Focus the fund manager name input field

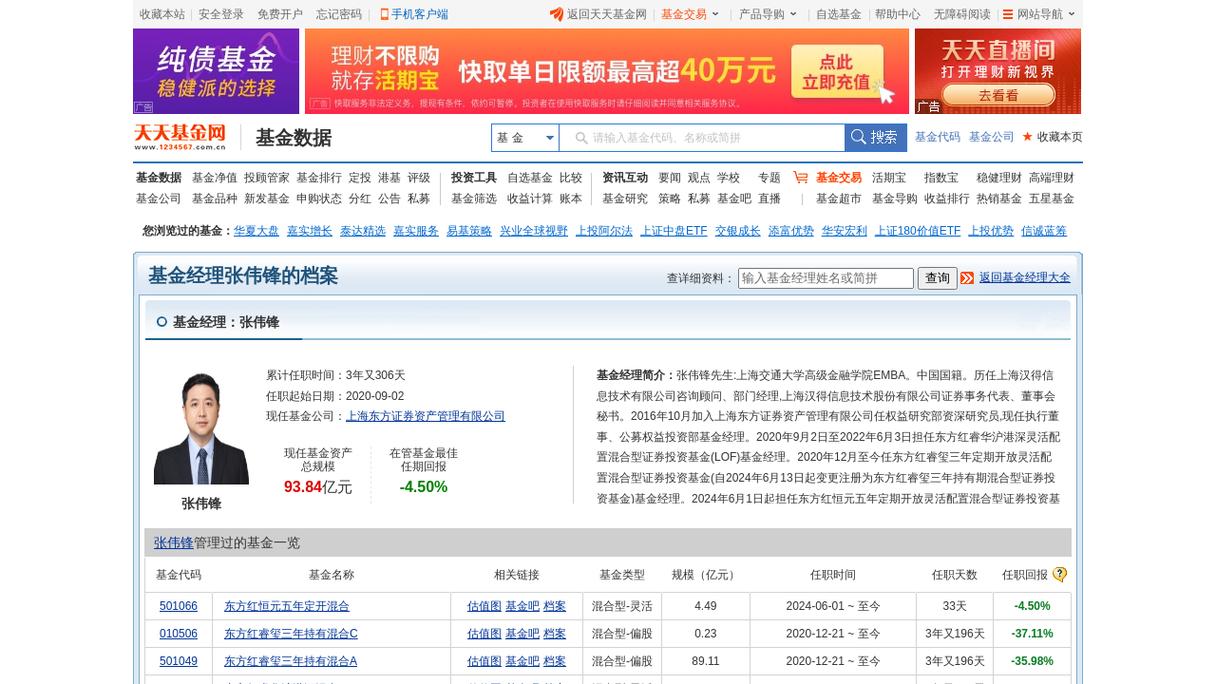(x=826, y=278)
